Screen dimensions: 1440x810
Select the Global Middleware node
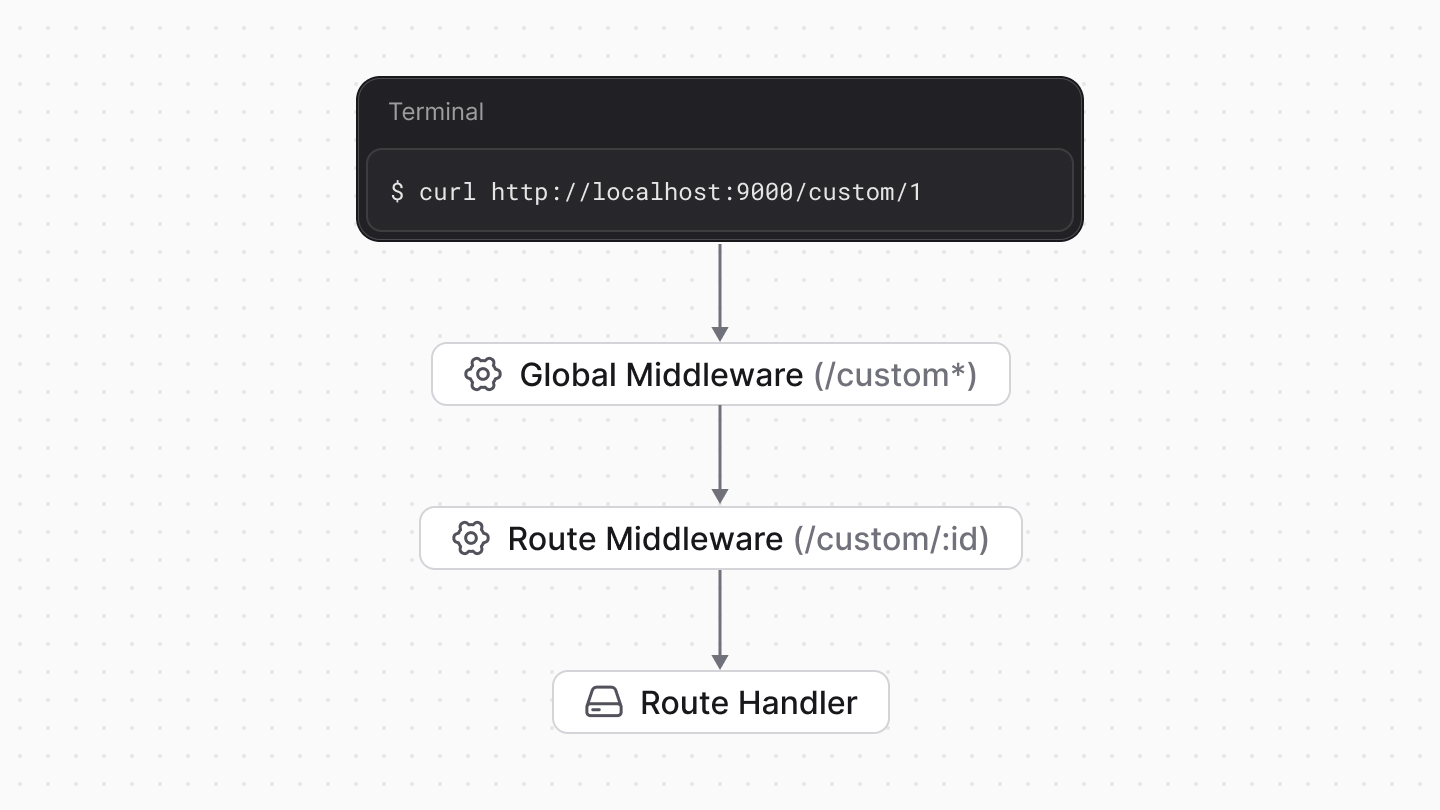720,374
